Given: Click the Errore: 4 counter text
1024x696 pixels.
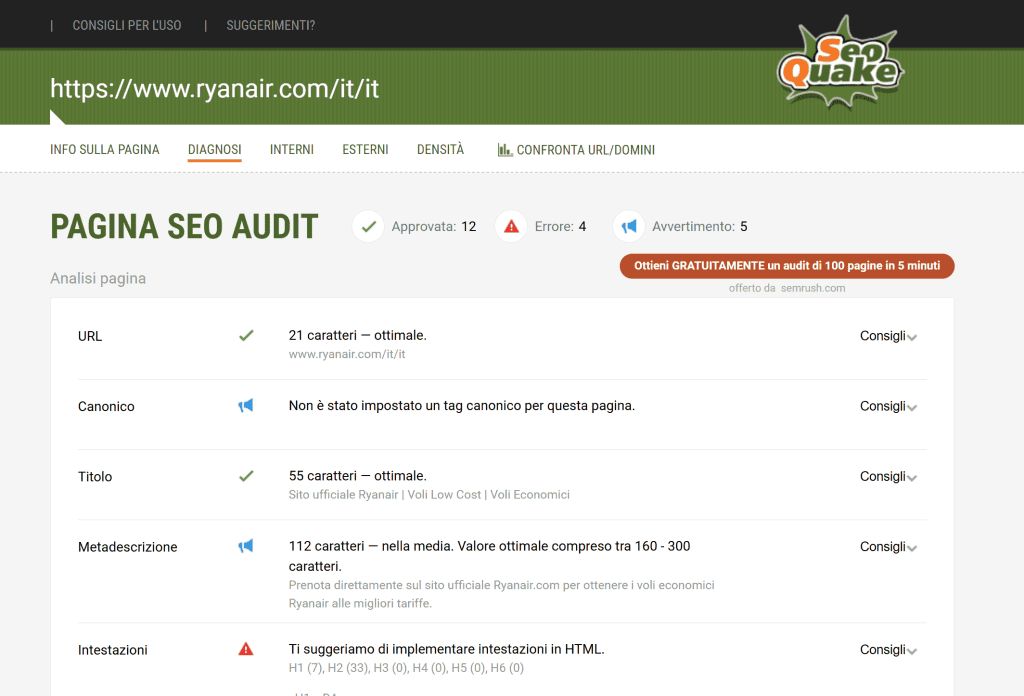Looking at the screenshot, I should click(560, 227).
